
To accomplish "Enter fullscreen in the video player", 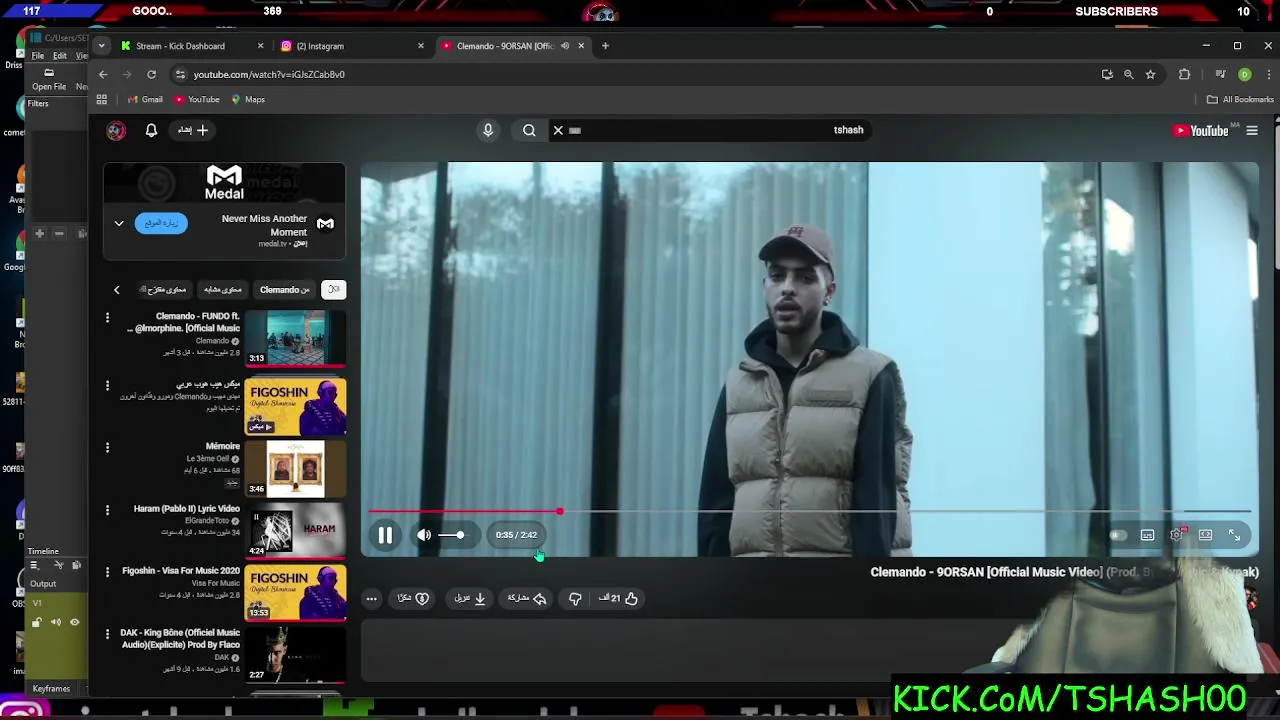I will coord(1234,535).
